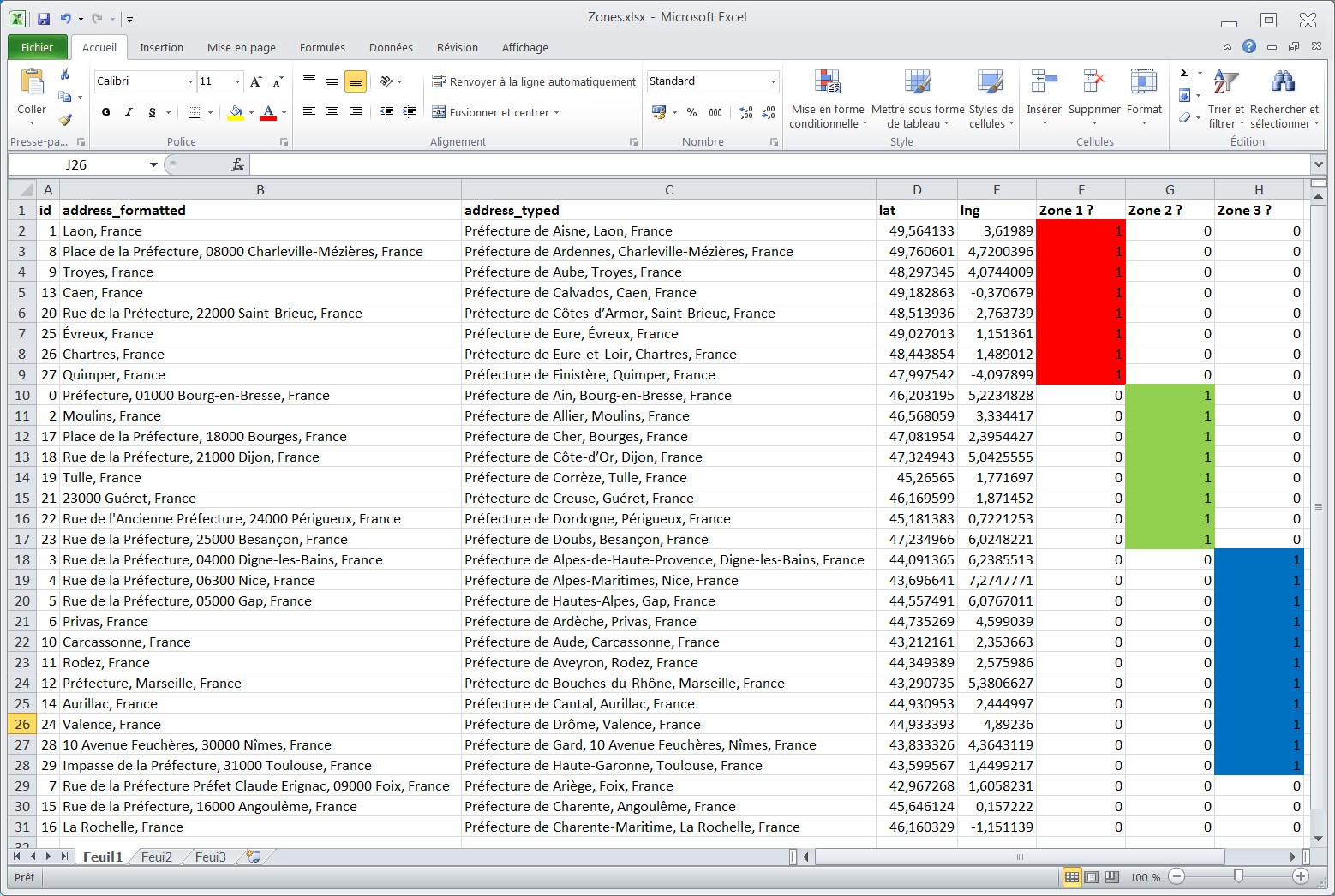Screen dimensions: 1335x896
Task: Switch to sheet tab Feuil3
Action: (x=211, y=857)
